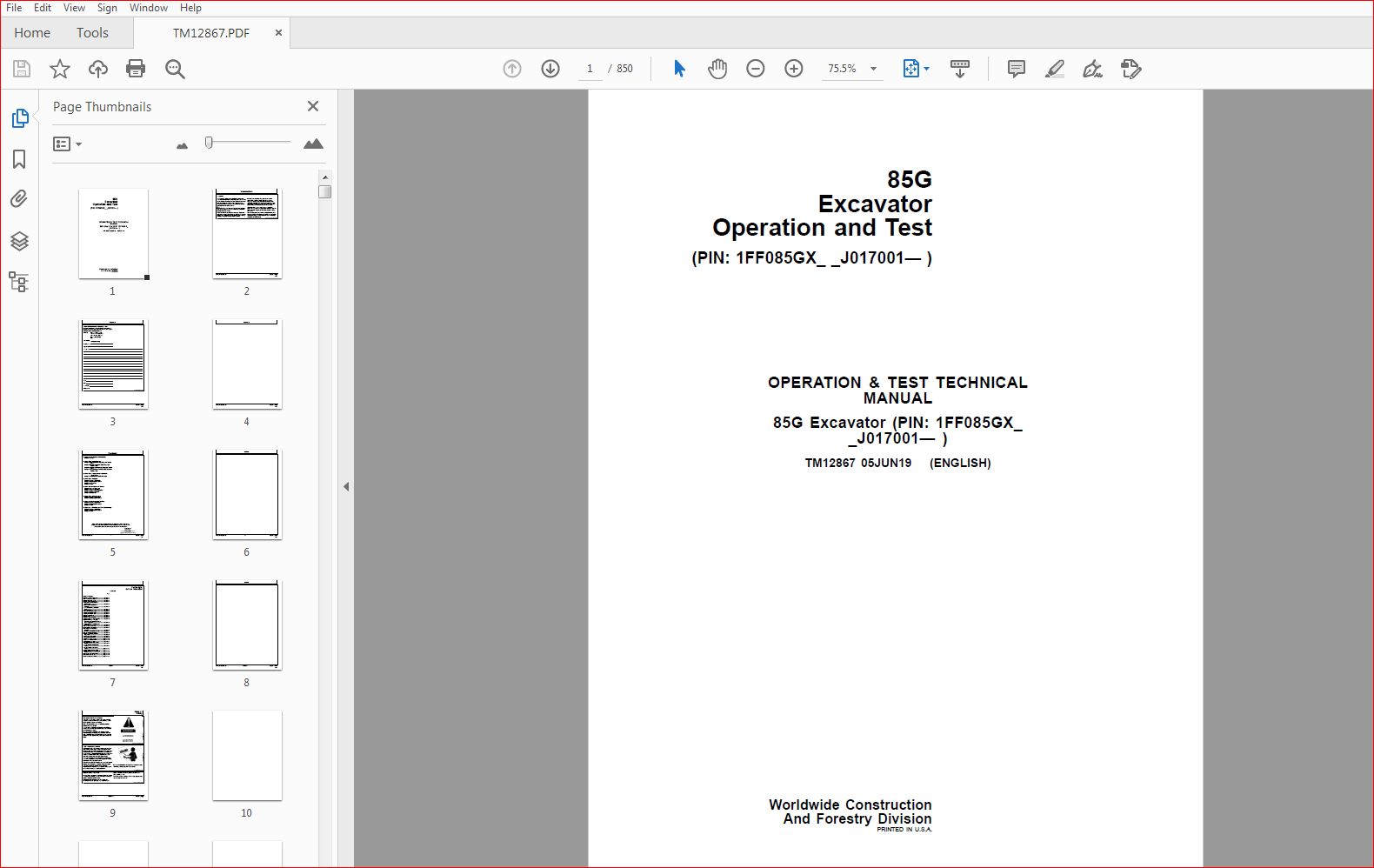The image size is (1374, 868).
Task: Click thumbnails panel scrollbar handle
Action: point(325,191)
